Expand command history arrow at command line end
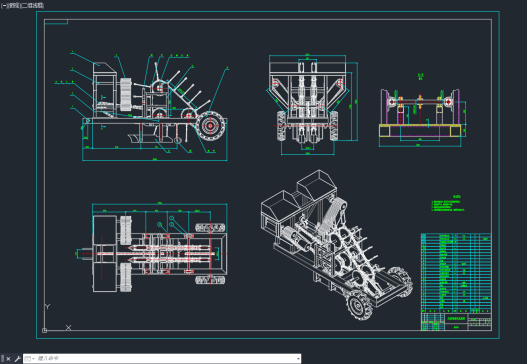 point(298,359)
